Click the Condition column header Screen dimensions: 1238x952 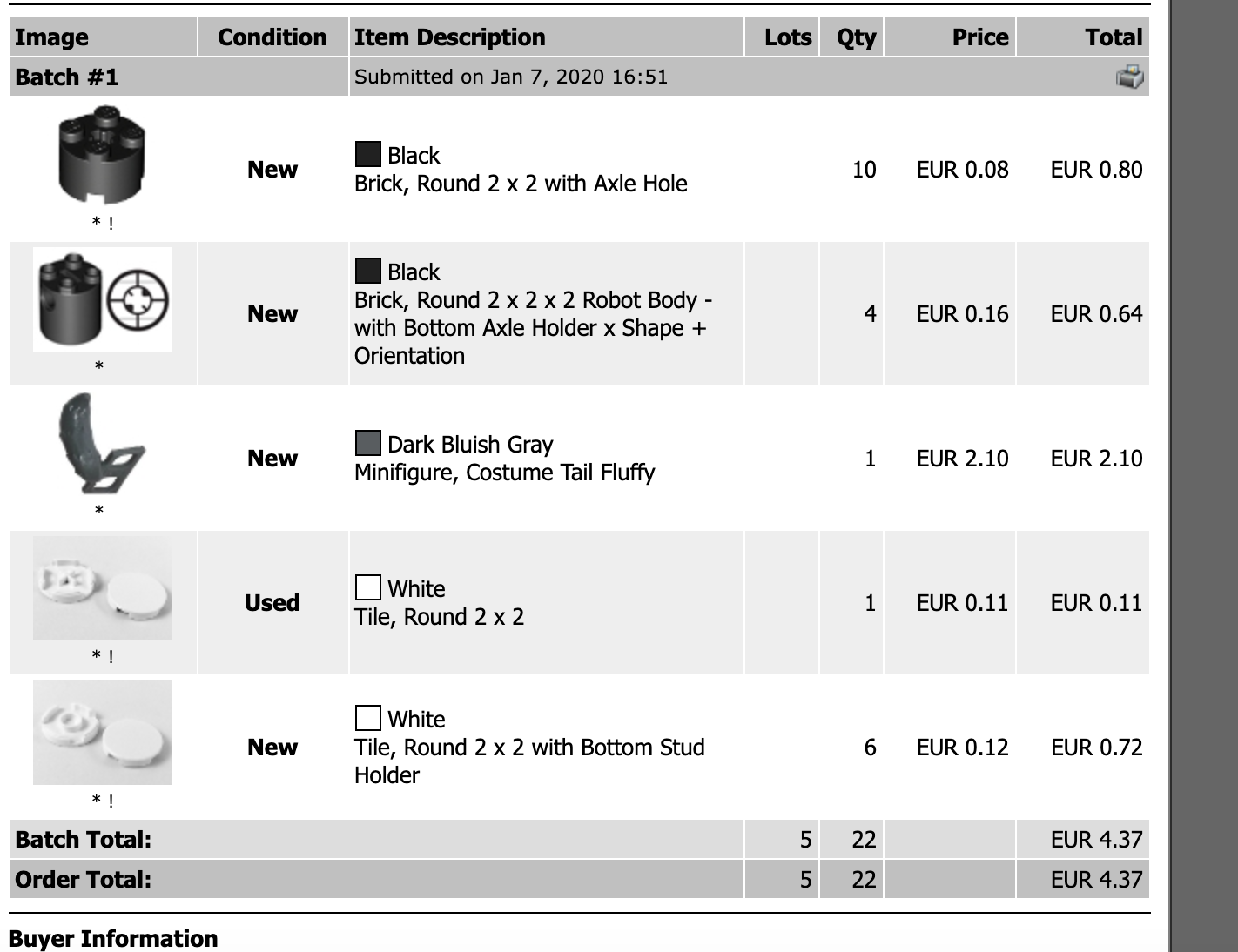[x=272, y=37]
